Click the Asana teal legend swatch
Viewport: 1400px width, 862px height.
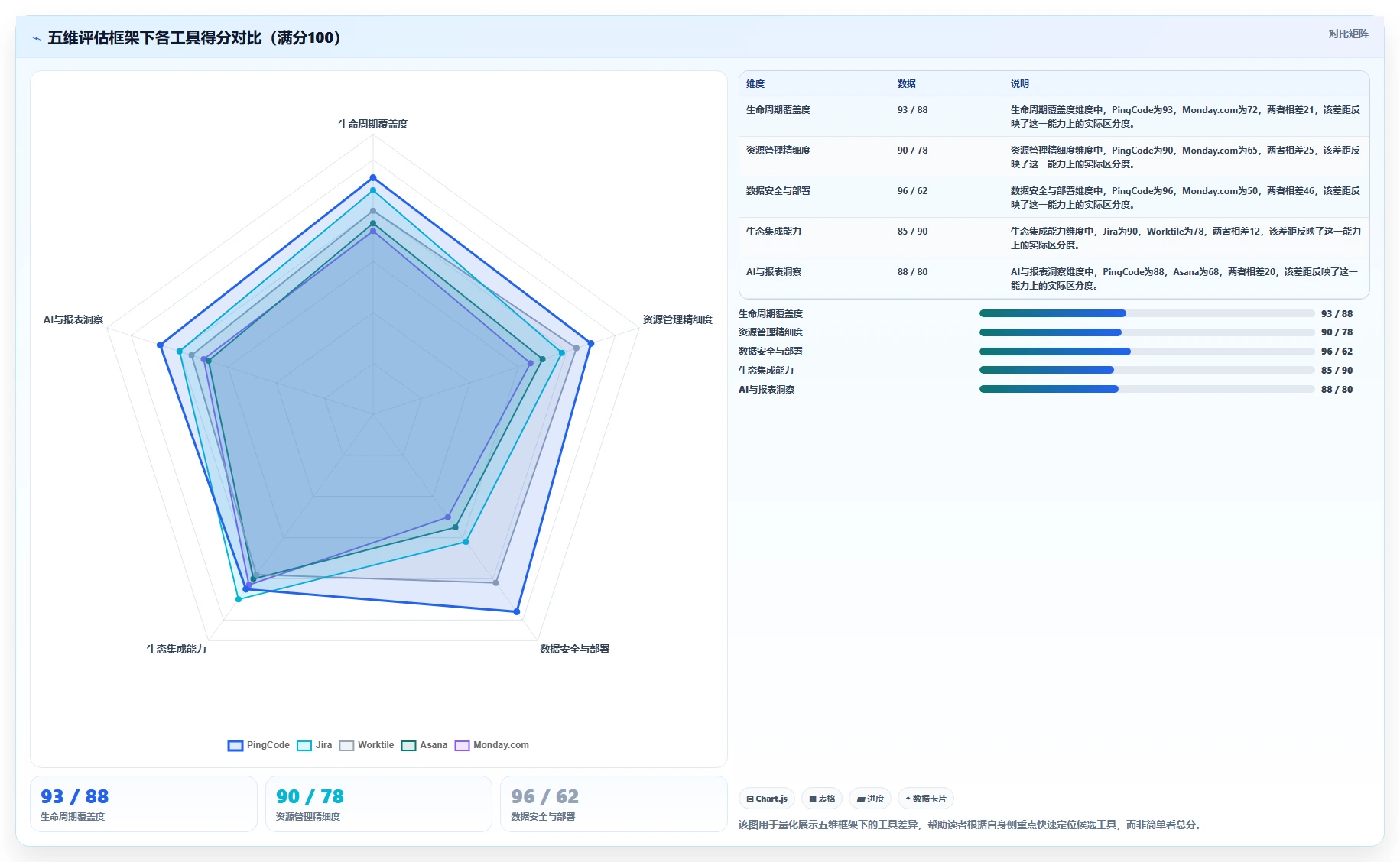[408, 746]
